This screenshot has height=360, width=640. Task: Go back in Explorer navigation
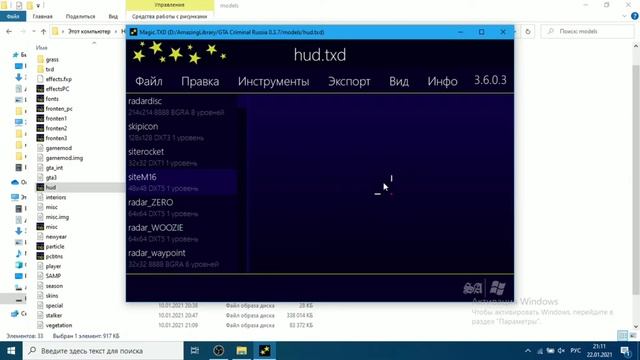[x=9, y=31]
